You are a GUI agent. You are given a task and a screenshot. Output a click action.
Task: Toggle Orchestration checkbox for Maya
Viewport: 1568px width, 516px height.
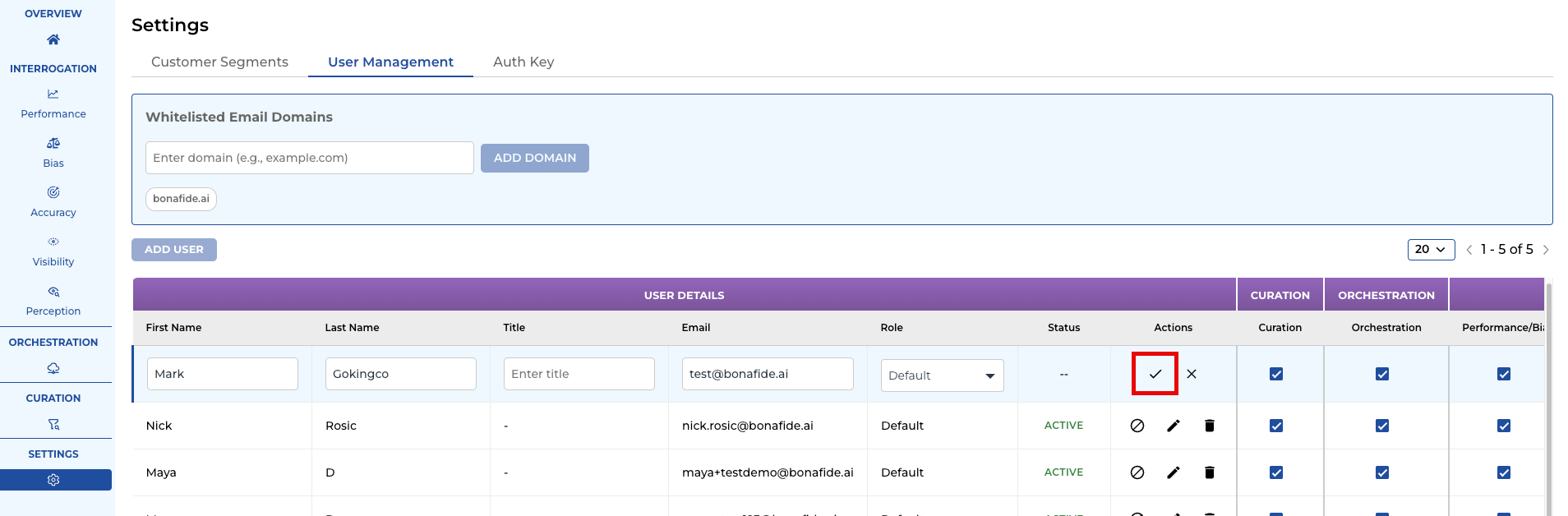1381,472
